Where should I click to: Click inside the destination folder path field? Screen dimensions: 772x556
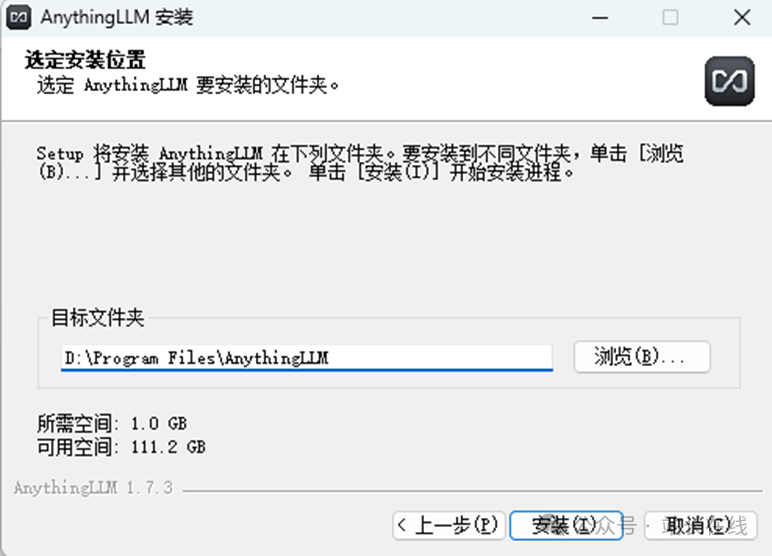coord(307,358)
